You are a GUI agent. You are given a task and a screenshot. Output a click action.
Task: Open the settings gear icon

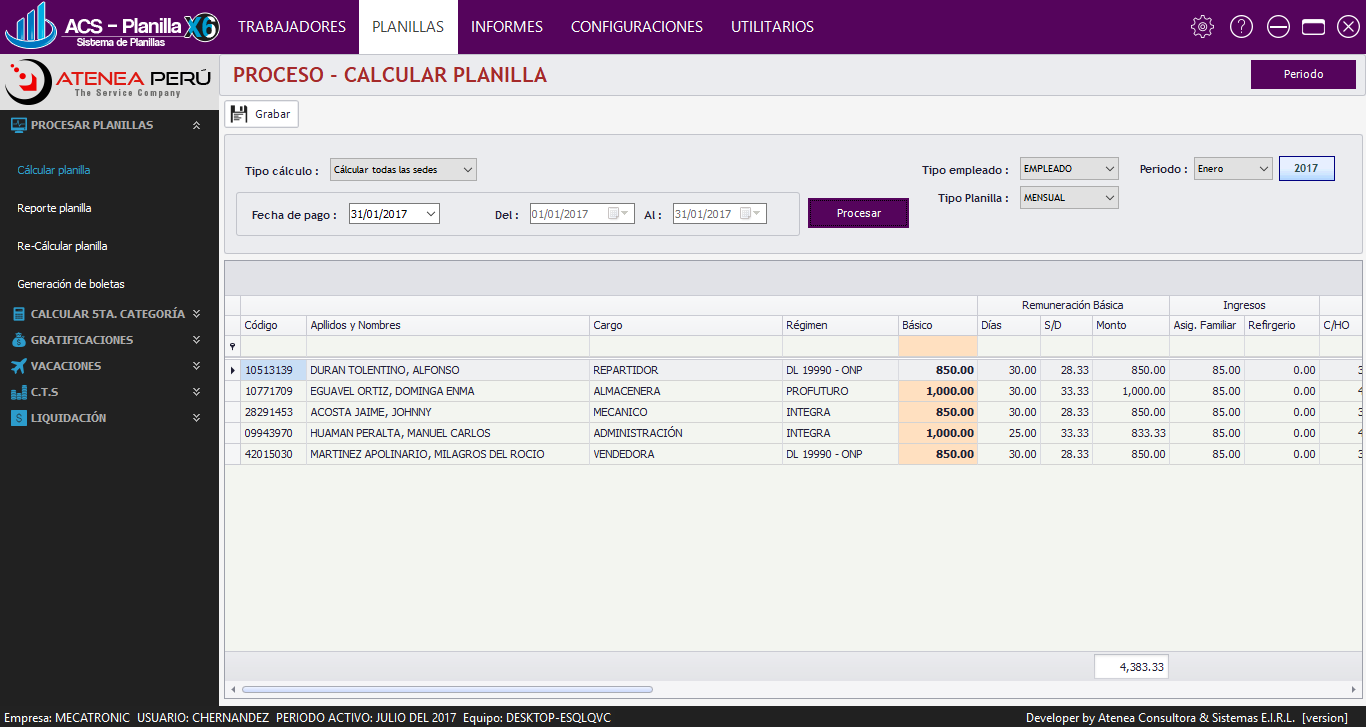[1202, 27]
